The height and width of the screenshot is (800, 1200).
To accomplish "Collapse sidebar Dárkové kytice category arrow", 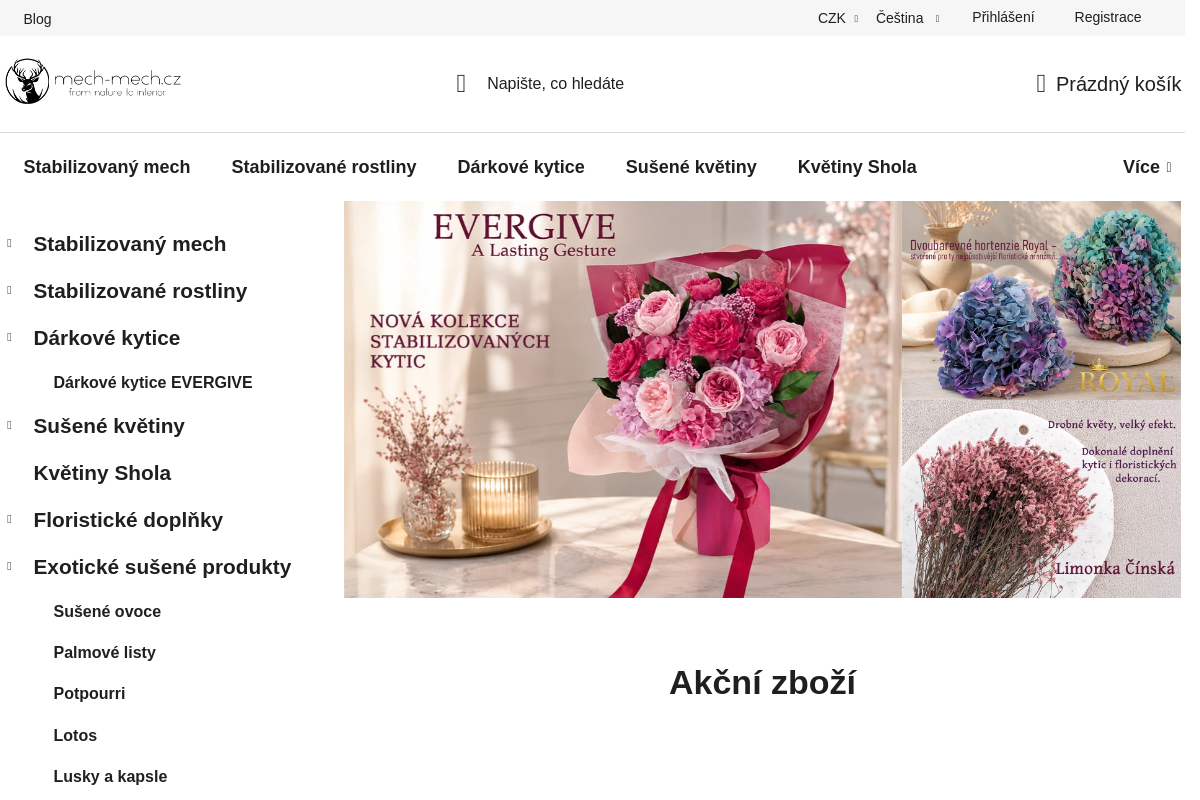I will click(x=10, y=338).
